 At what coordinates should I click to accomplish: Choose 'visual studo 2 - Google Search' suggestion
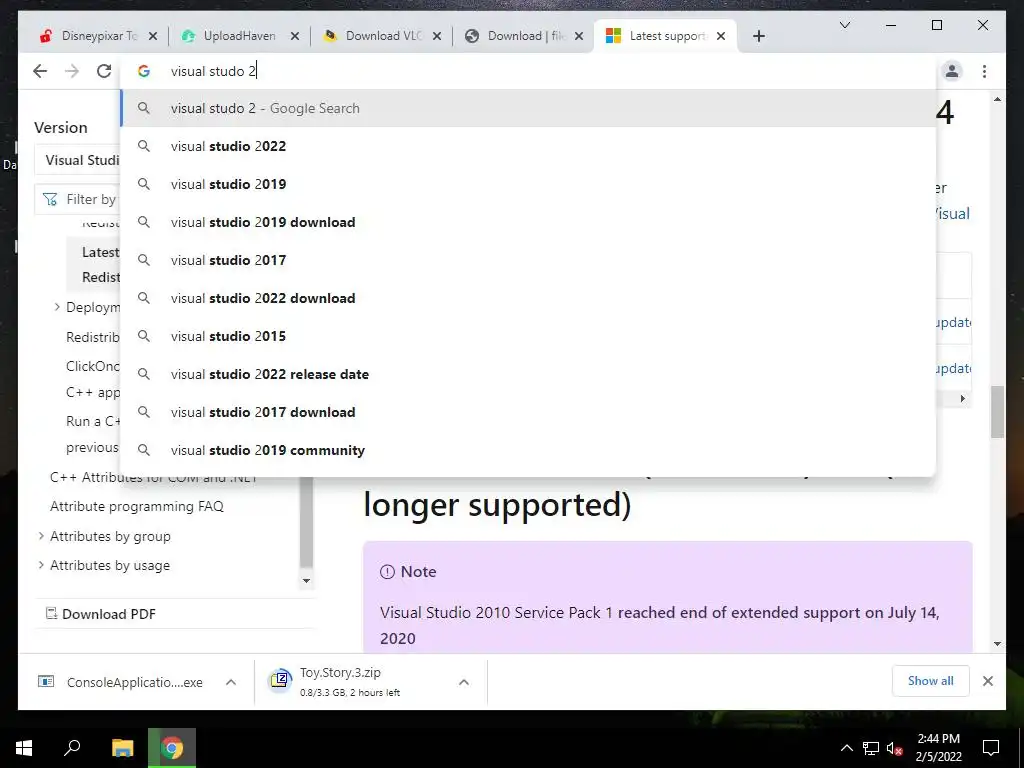coord(528,108)
